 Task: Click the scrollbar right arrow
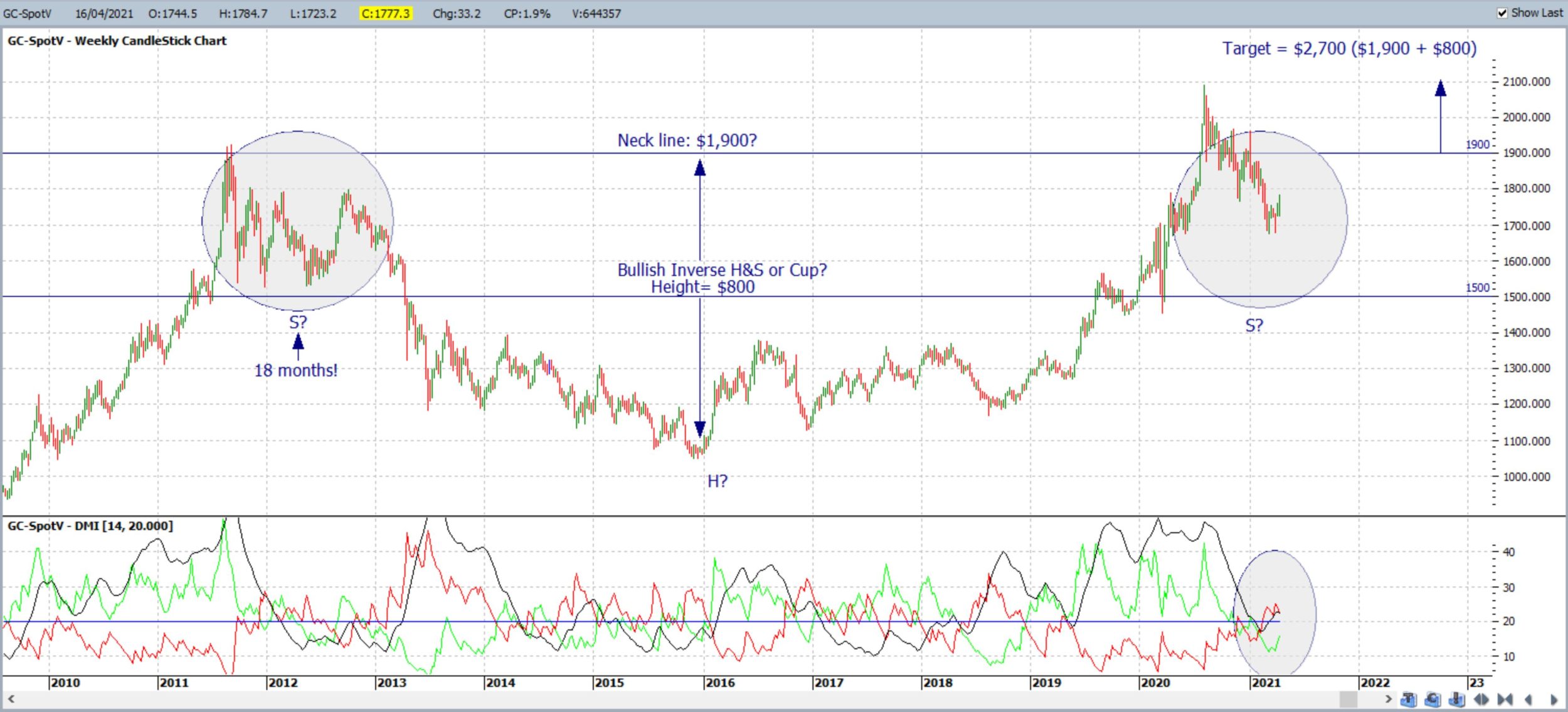pos(1389,698)
